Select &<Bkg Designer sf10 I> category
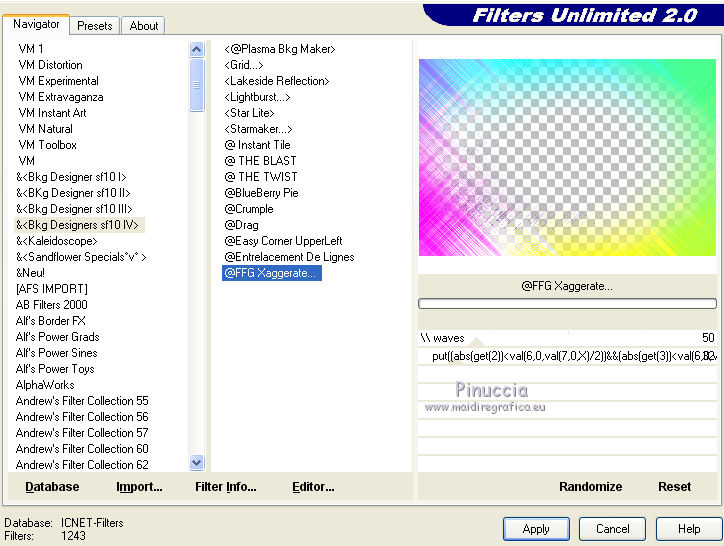 tap(71, 177)
